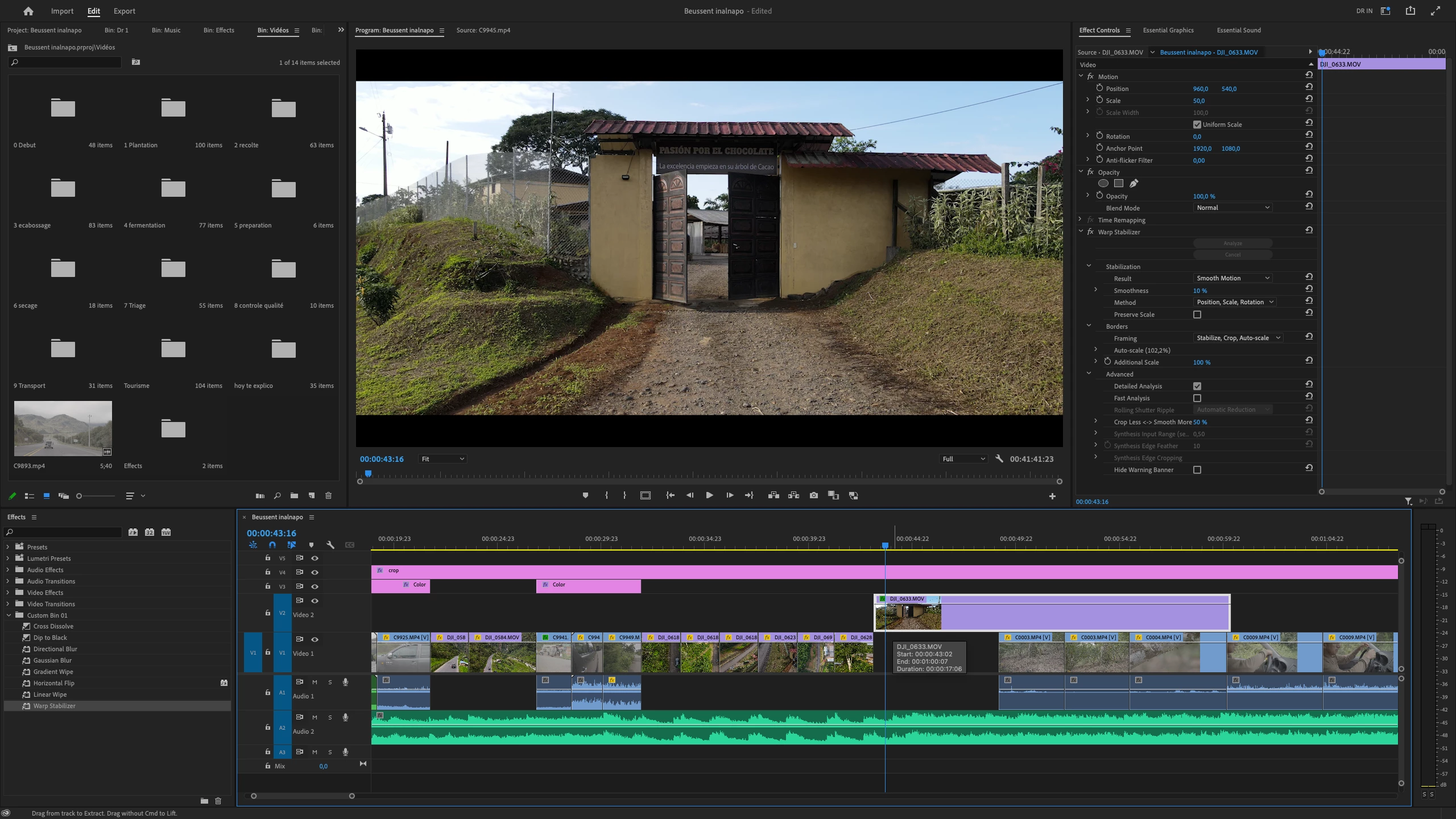Click the Home icon in top bar
This screenshot has height=819, width=1456.
click(x=28, y=11)
